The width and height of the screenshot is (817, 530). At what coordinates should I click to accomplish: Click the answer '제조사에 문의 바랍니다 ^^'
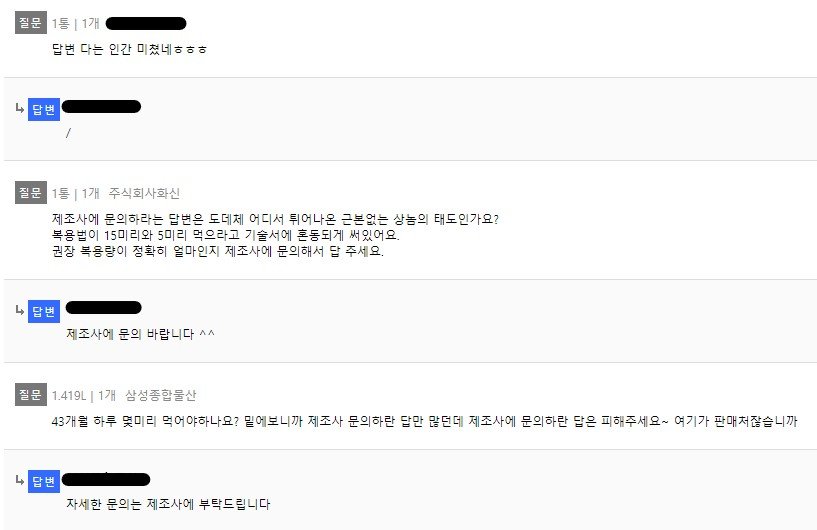pyautogui.click(x=140, y=333)
